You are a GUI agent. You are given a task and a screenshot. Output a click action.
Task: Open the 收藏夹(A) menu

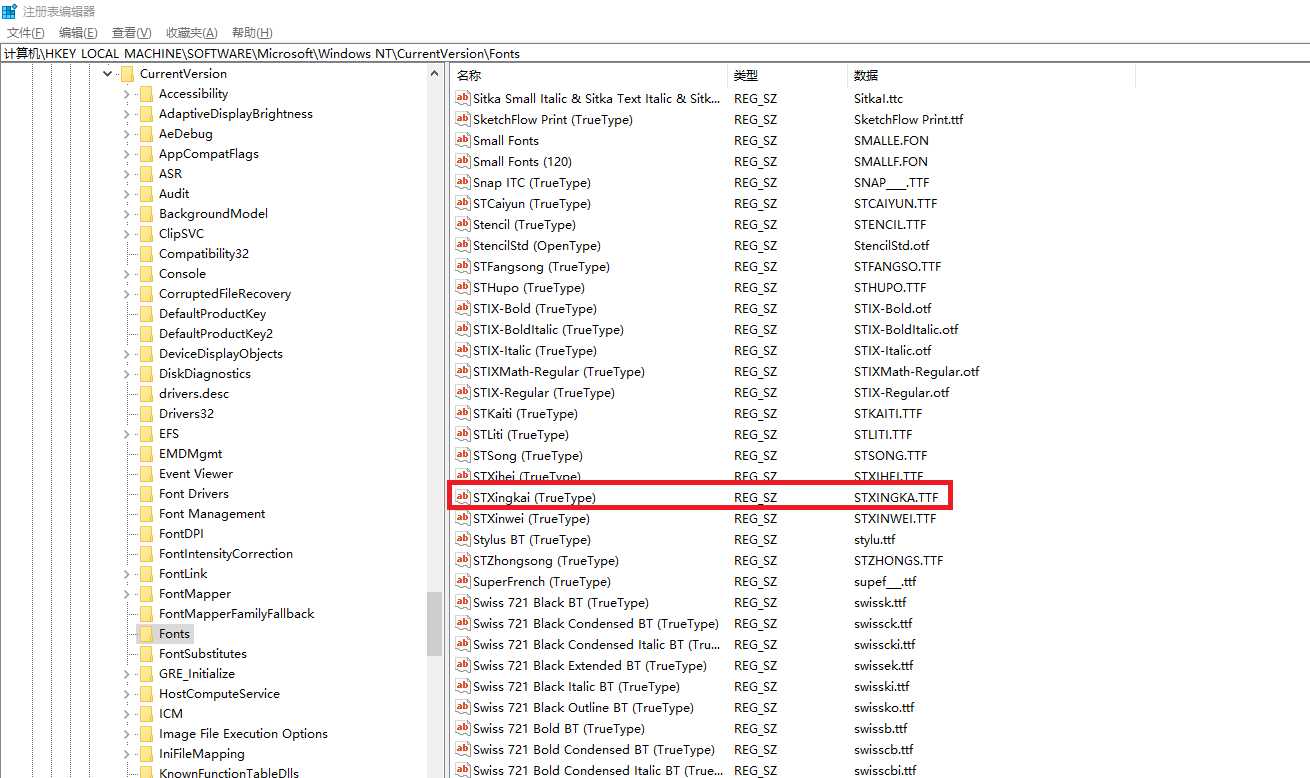click(x=191, y=33)
